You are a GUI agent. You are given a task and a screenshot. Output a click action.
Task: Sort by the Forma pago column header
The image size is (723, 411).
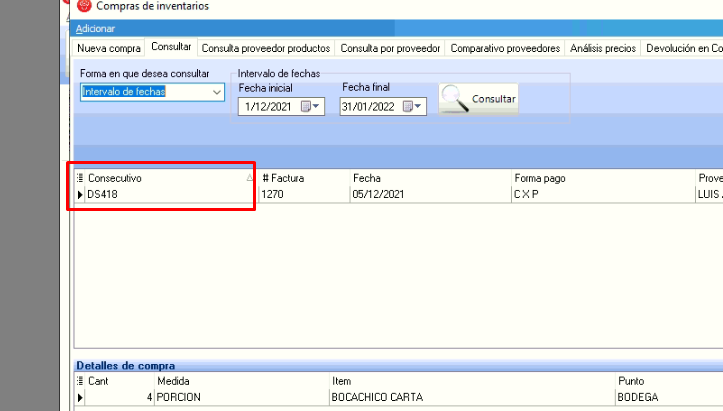[540, 178]
